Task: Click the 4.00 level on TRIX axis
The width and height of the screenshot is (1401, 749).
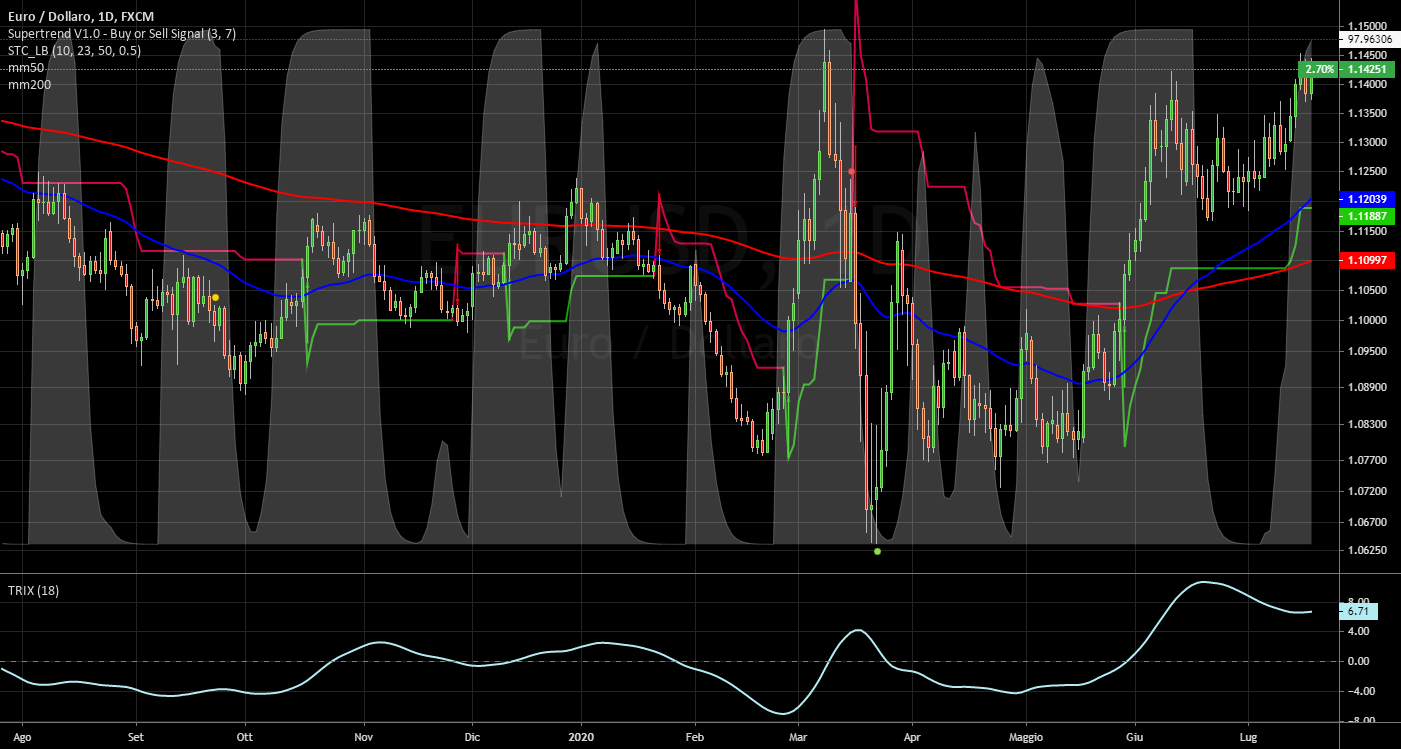Action: click(x=1358, y=632)
